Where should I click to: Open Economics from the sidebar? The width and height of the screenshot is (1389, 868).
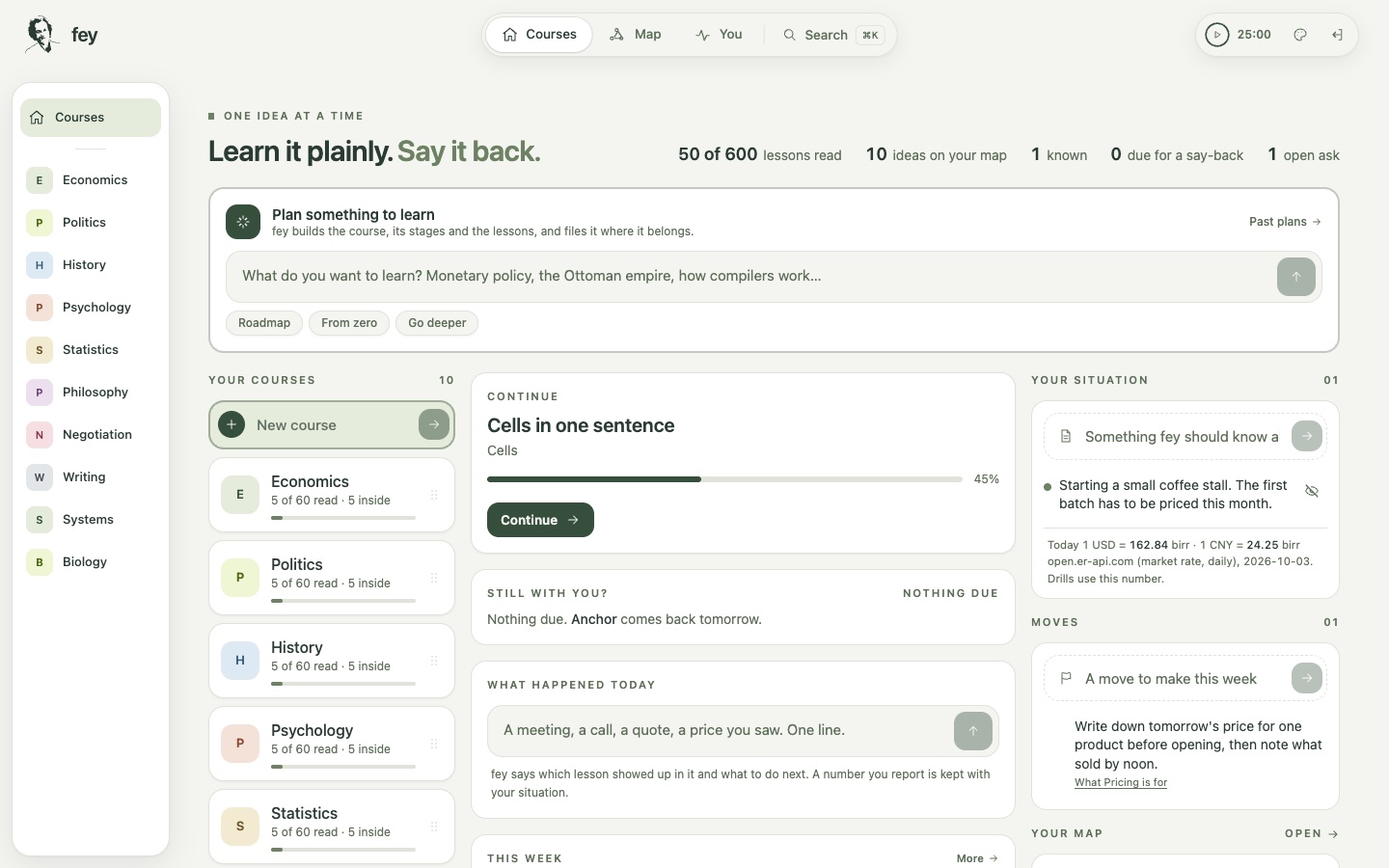[x=91, y=180]
